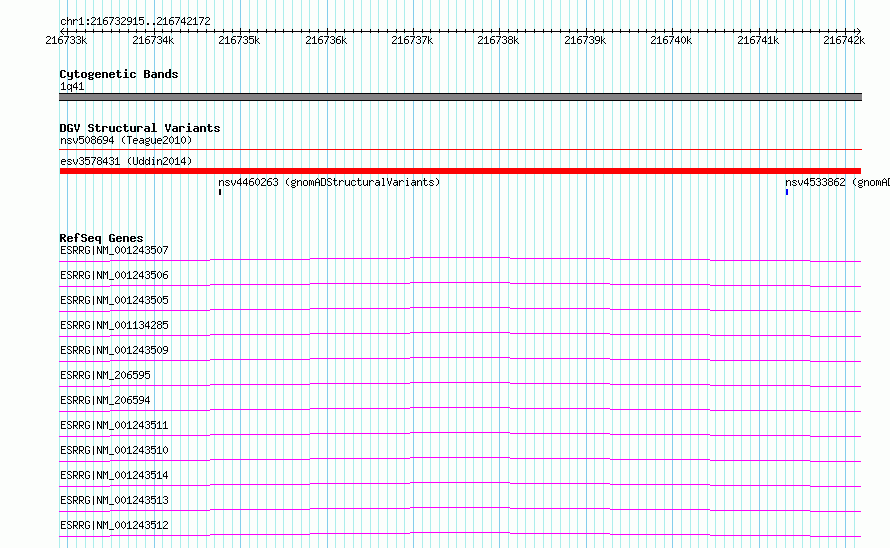Click the small black nsv4460263 variant marker
Viewport: 890px width, 548px height.
pyautogui.click(x=220, y=193)
